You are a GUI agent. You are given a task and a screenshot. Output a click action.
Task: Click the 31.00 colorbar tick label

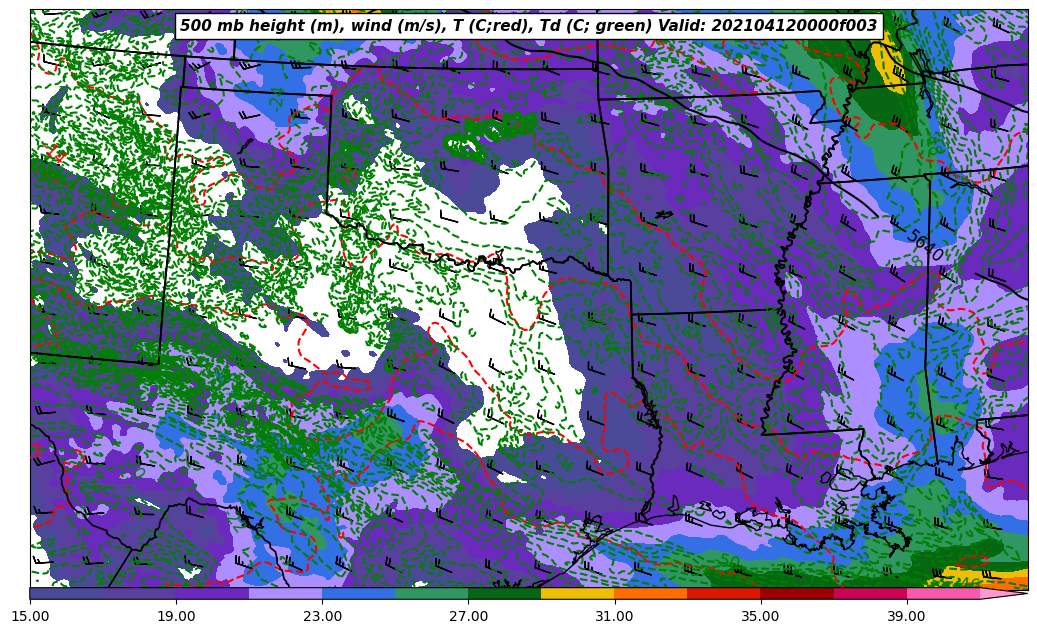point(614,616)
